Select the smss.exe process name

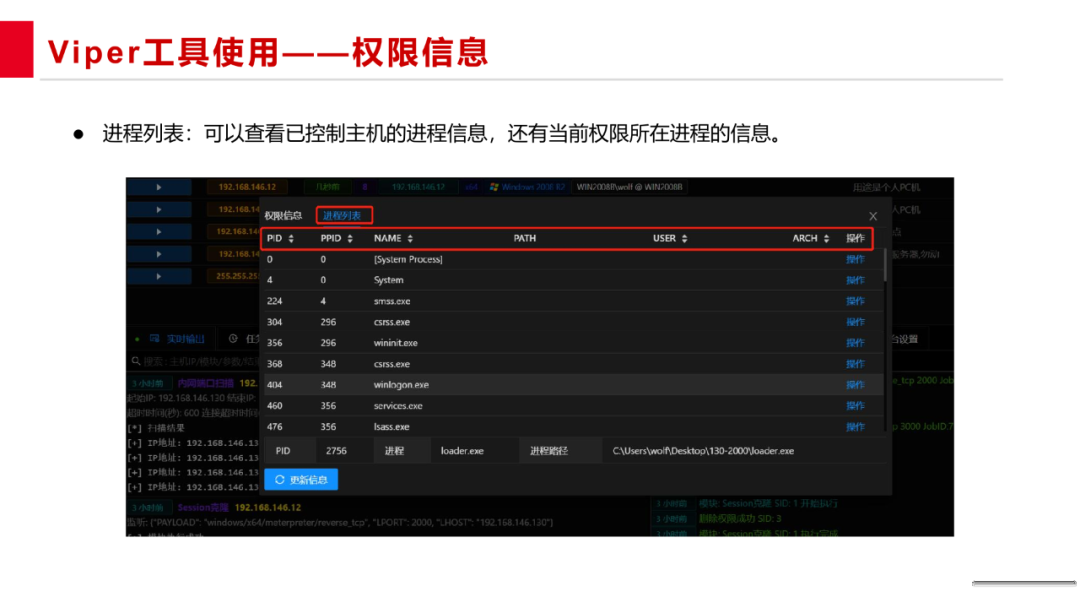point(392,302)
